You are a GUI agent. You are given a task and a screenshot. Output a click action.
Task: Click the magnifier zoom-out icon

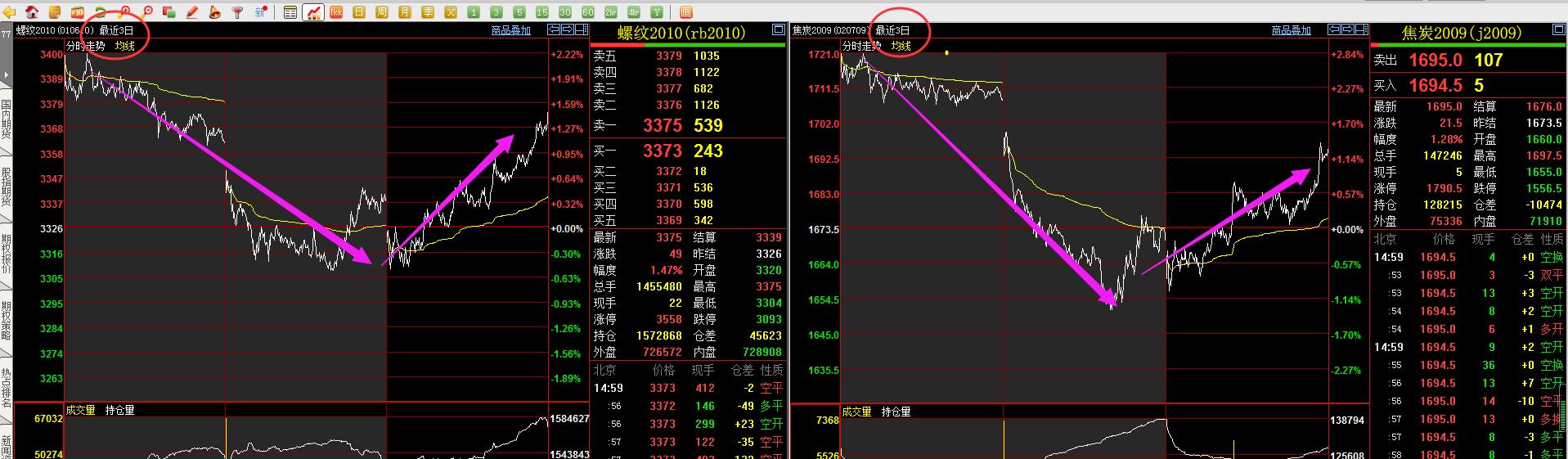[147, 12]
